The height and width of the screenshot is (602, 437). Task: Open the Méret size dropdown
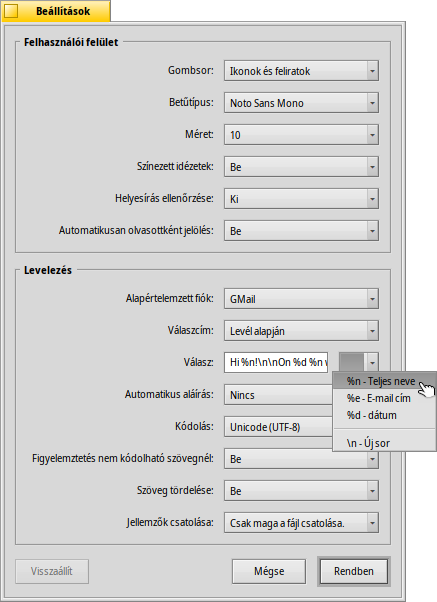pyautogui.click(x=301, y=135)
